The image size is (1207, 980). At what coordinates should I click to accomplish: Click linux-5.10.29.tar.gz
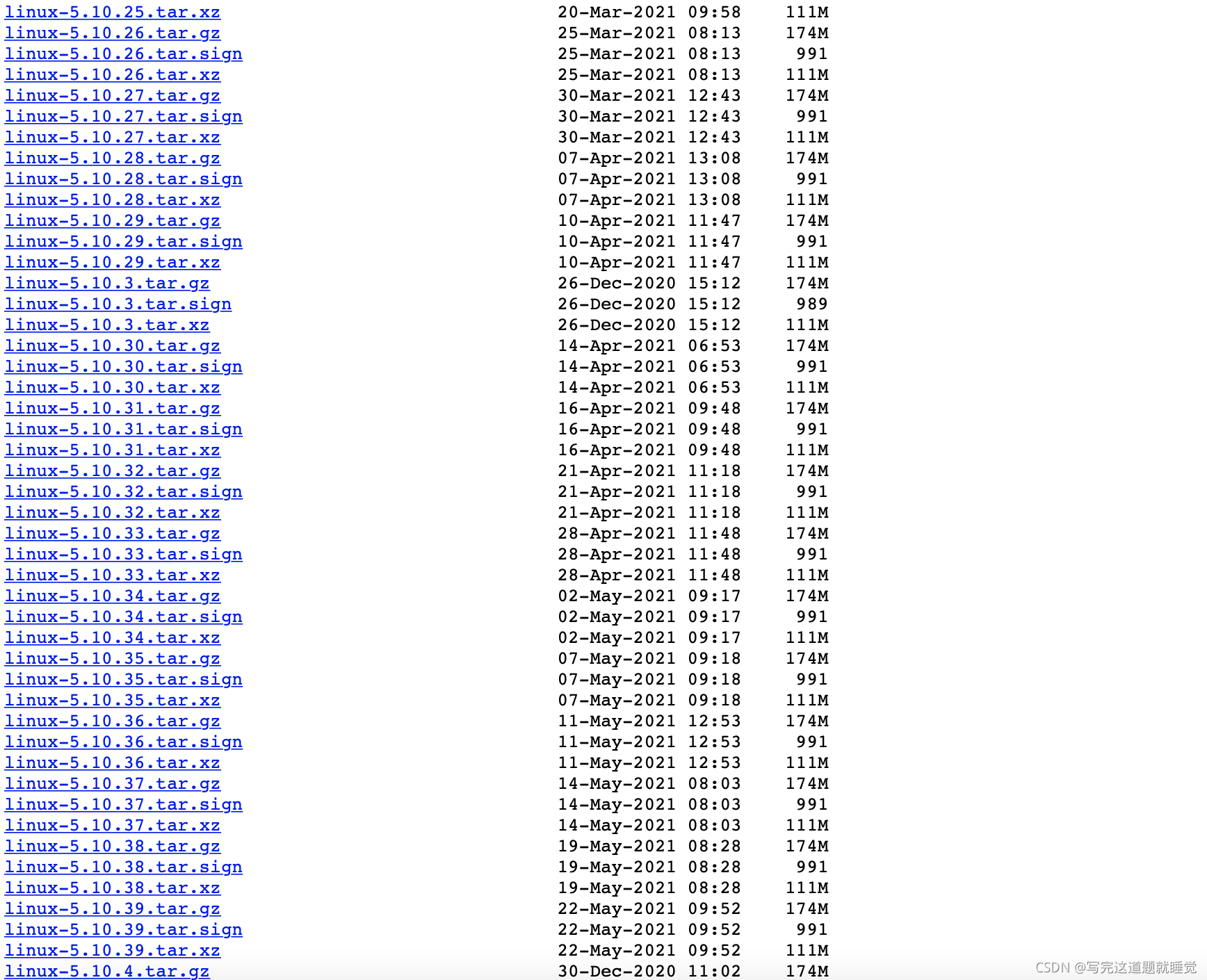(113, 221)
